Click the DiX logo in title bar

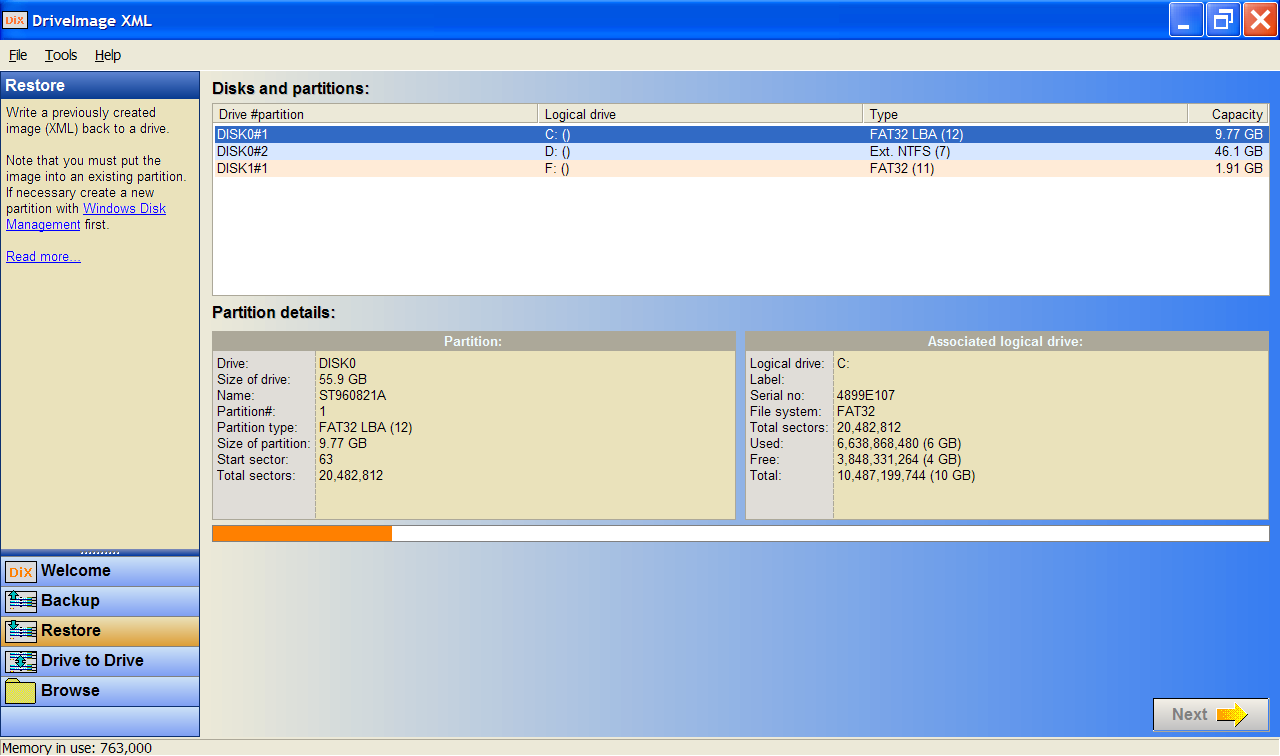click(15, 20)
